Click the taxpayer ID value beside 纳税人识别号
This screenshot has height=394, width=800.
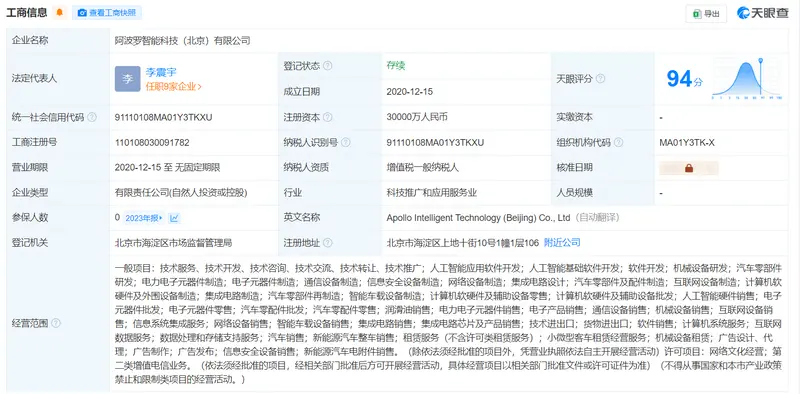click(x=435, y=142)
